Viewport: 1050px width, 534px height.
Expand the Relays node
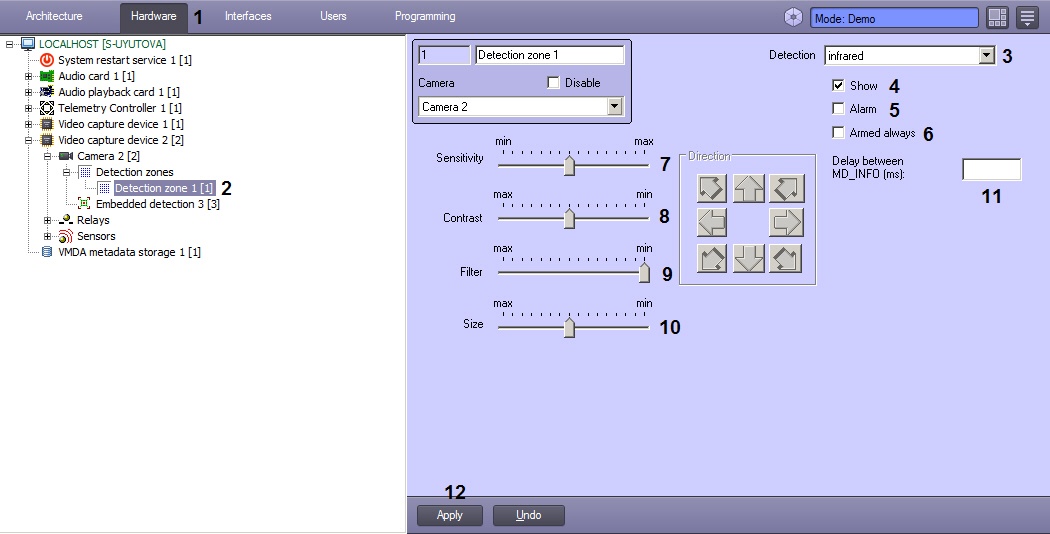[47, 220]
